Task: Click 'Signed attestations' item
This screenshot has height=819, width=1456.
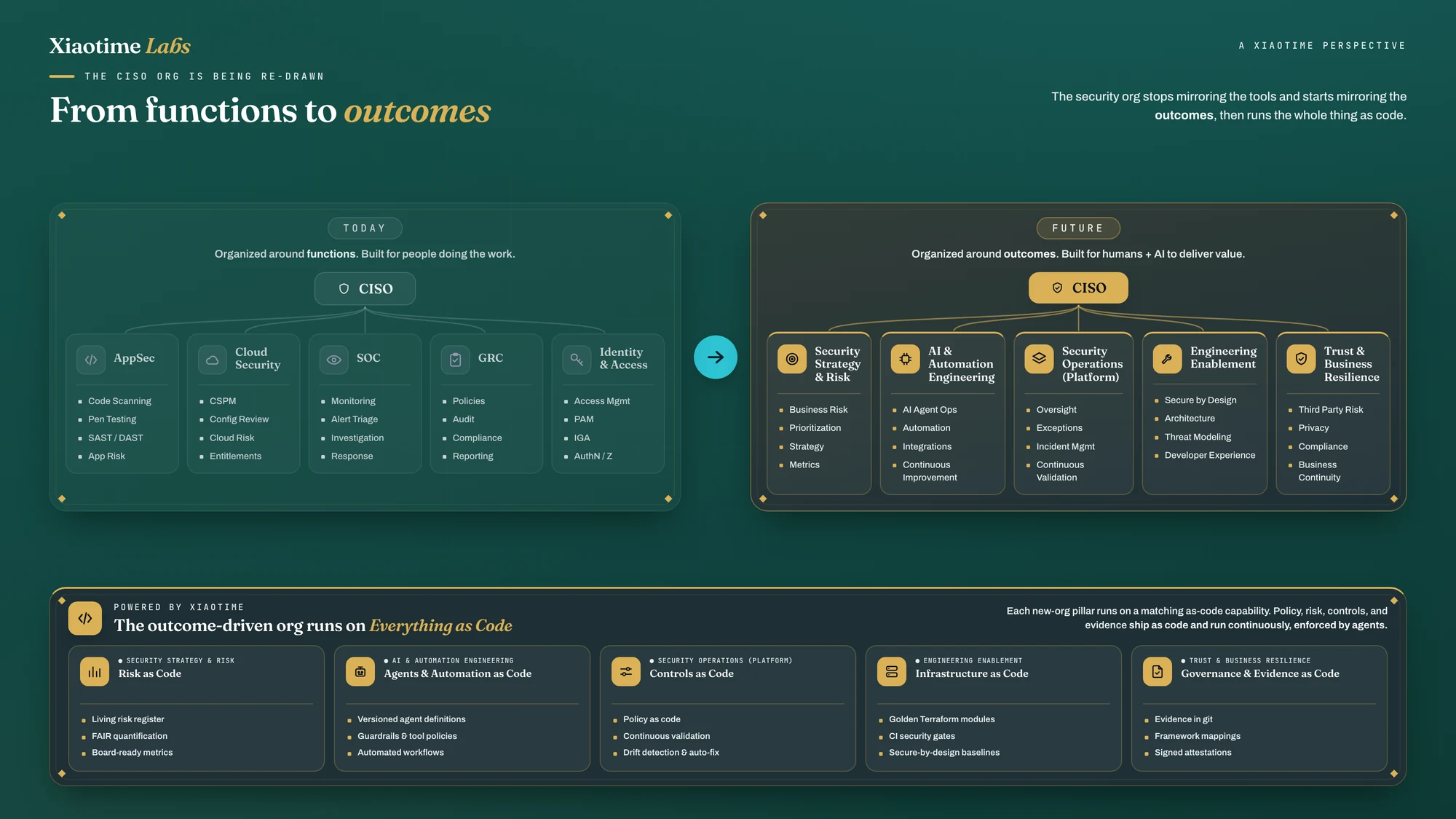Action: pyautogui.click(x=1193, y=753)
